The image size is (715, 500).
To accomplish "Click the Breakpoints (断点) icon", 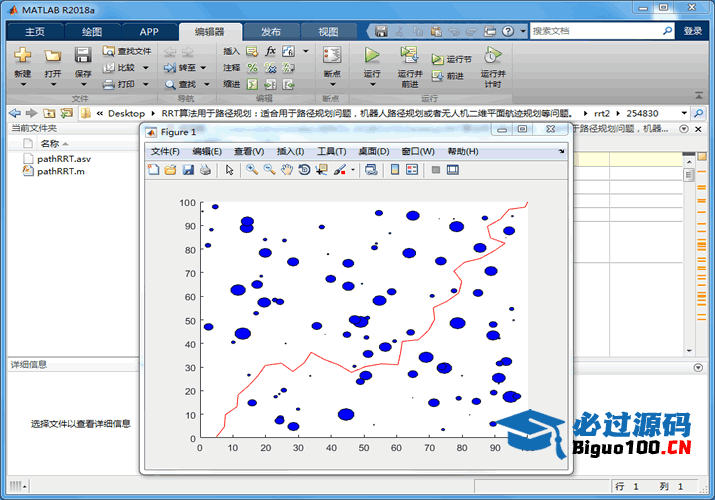I will [x=332, y=55].
